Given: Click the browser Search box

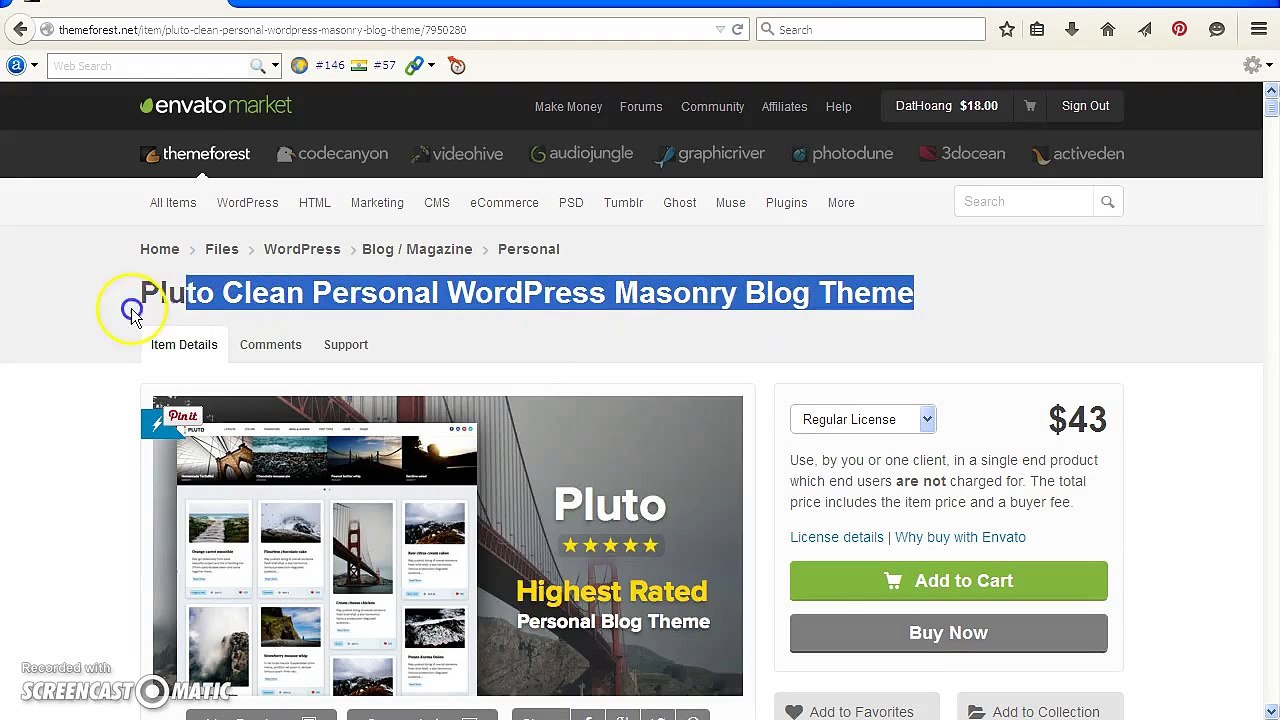Looking at the screenshot, I should (x=871, y=30).
